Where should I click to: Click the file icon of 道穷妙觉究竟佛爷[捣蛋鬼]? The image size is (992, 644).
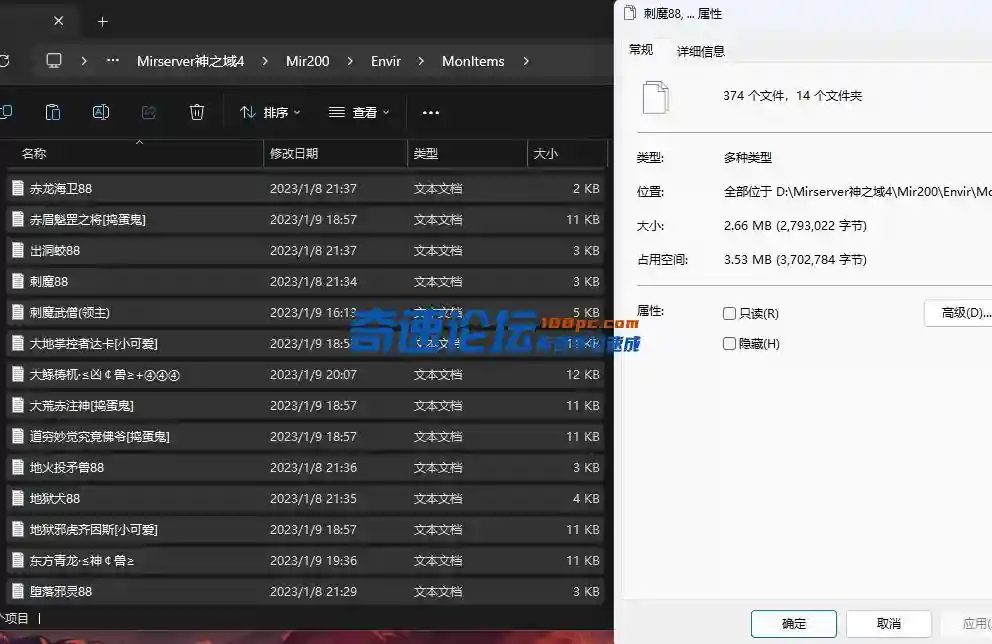pyautogui.click(x=18, y=436)
